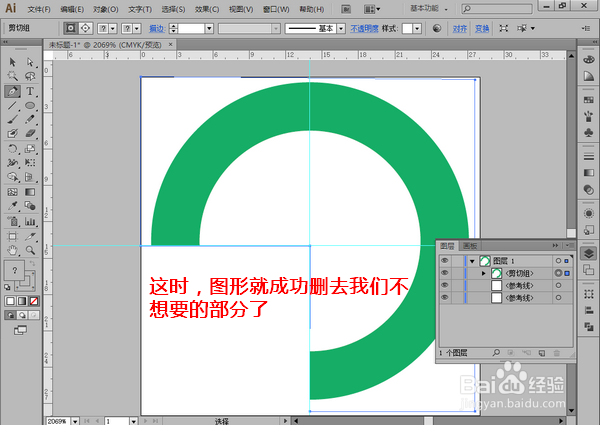
Task: Open the 基本功能 workspace switcher
Action: (x=429, y=8)
